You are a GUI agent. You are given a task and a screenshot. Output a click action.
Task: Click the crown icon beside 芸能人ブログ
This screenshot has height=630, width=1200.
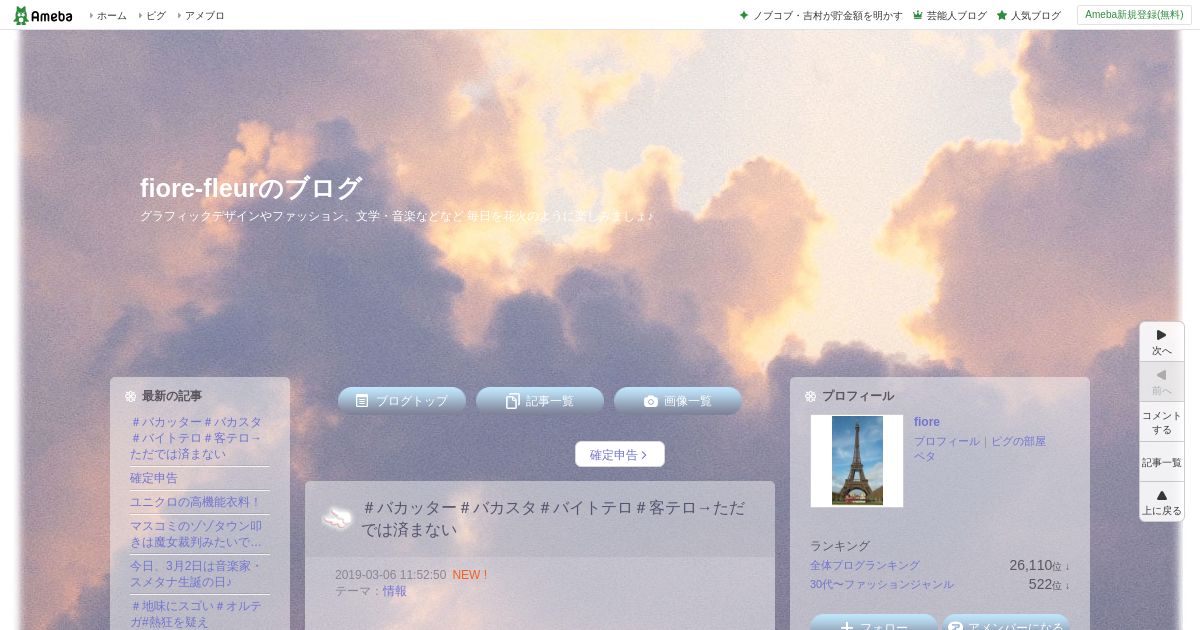[x=917, y=15]
